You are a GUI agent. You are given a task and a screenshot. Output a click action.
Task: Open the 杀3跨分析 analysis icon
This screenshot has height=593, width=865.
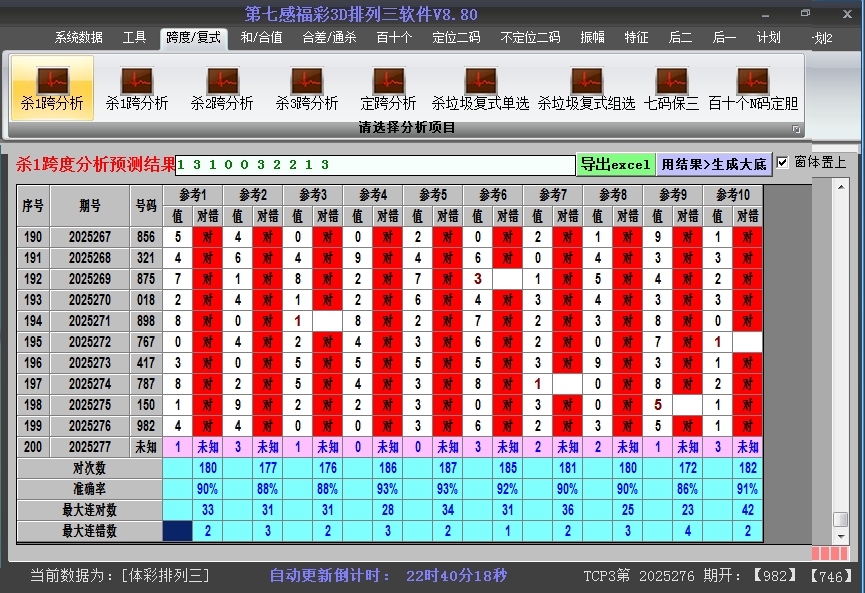pyautogui.click(x=310, y=88)
